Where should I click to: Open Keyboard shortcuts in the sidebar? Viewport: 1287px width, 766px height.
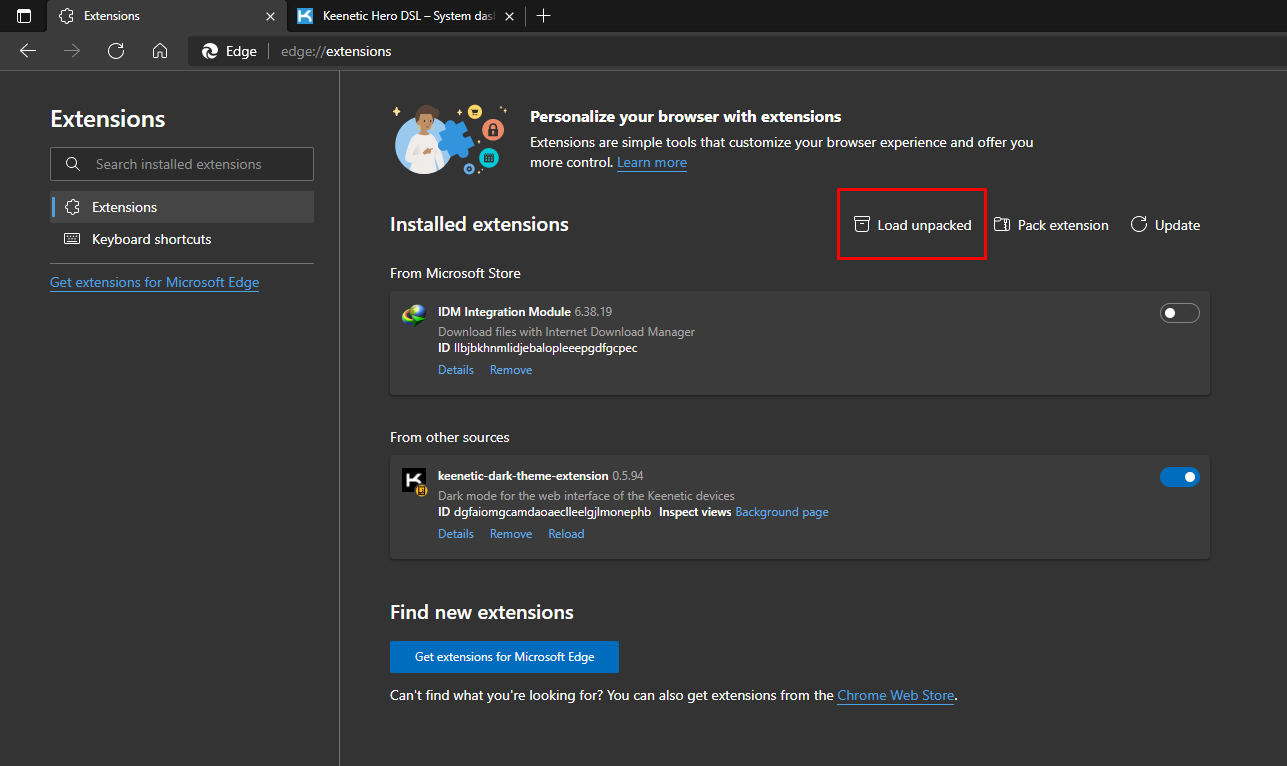(182, 239)
